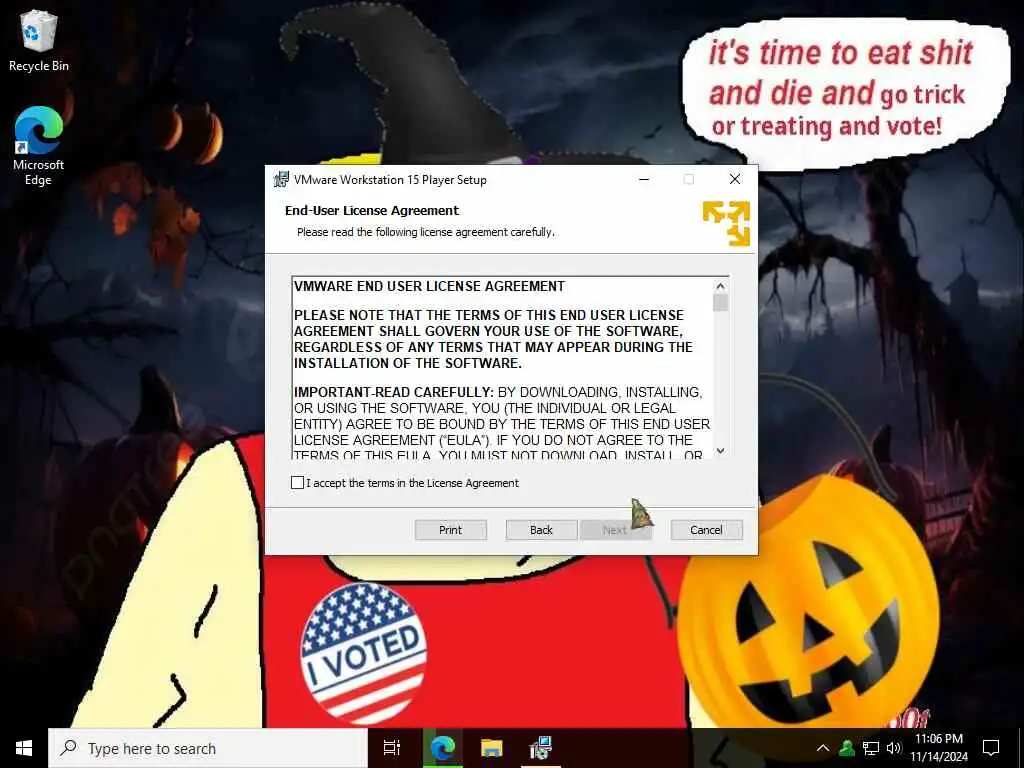Click the yellow VMware logo in the dialog header

[726, 224]
